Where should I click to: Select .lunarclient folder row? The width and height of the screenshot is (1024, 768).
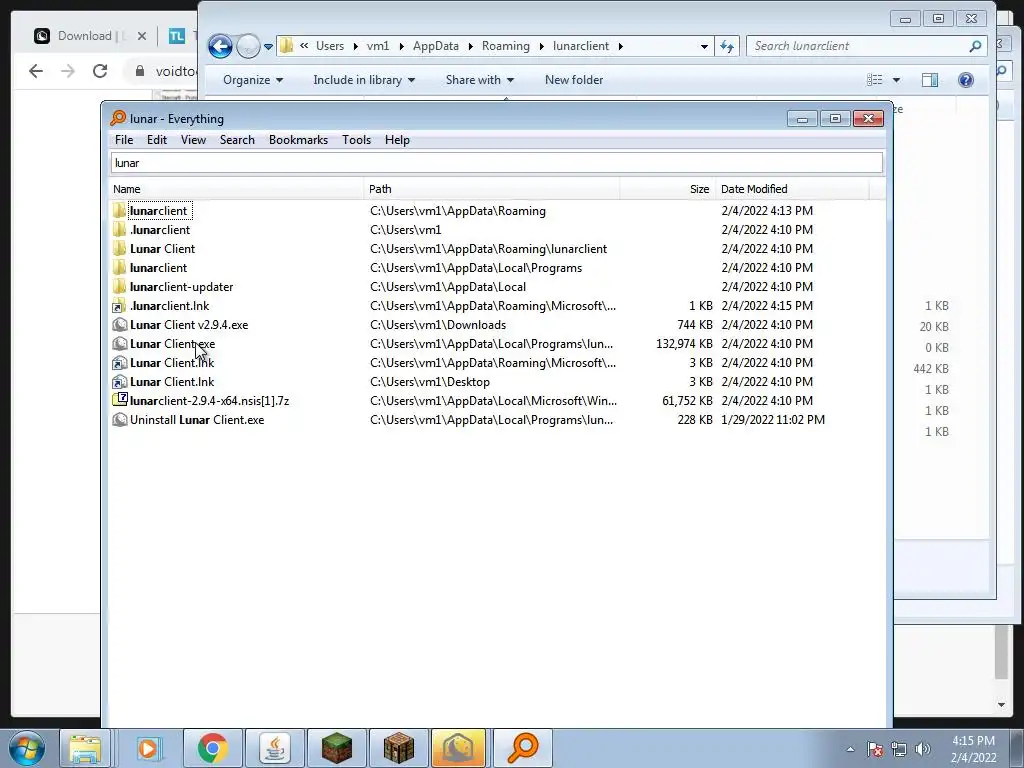click(496, 230)
